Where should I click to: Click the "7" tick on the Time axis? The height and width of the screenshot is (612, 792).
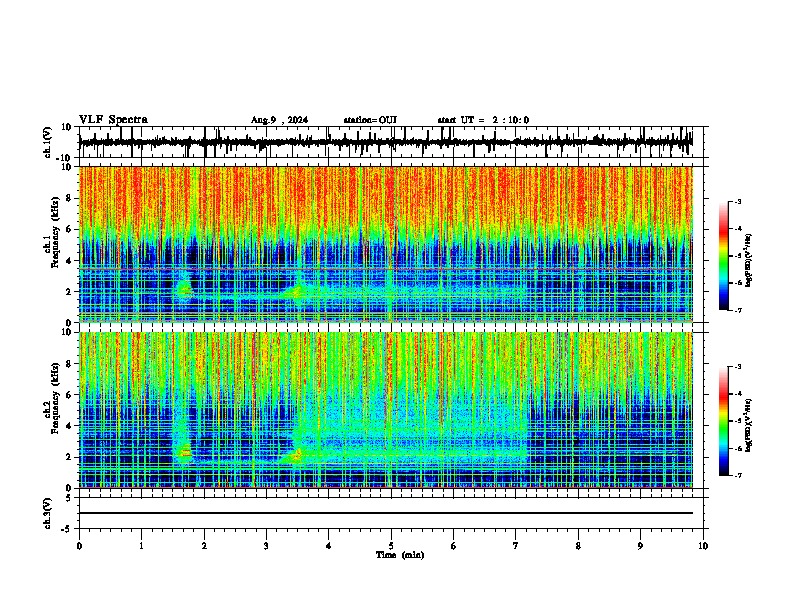pos(516,546)
